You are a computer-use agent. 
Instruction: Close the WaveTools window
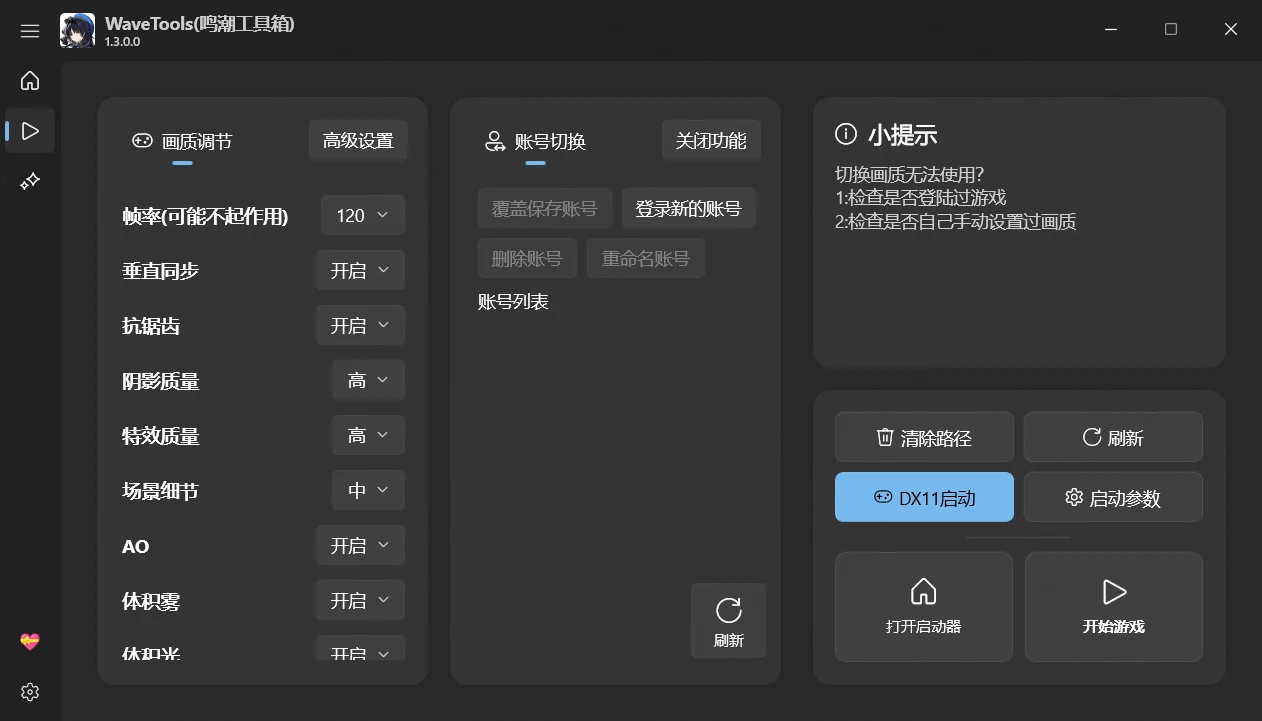click(x=1231, y=30)
